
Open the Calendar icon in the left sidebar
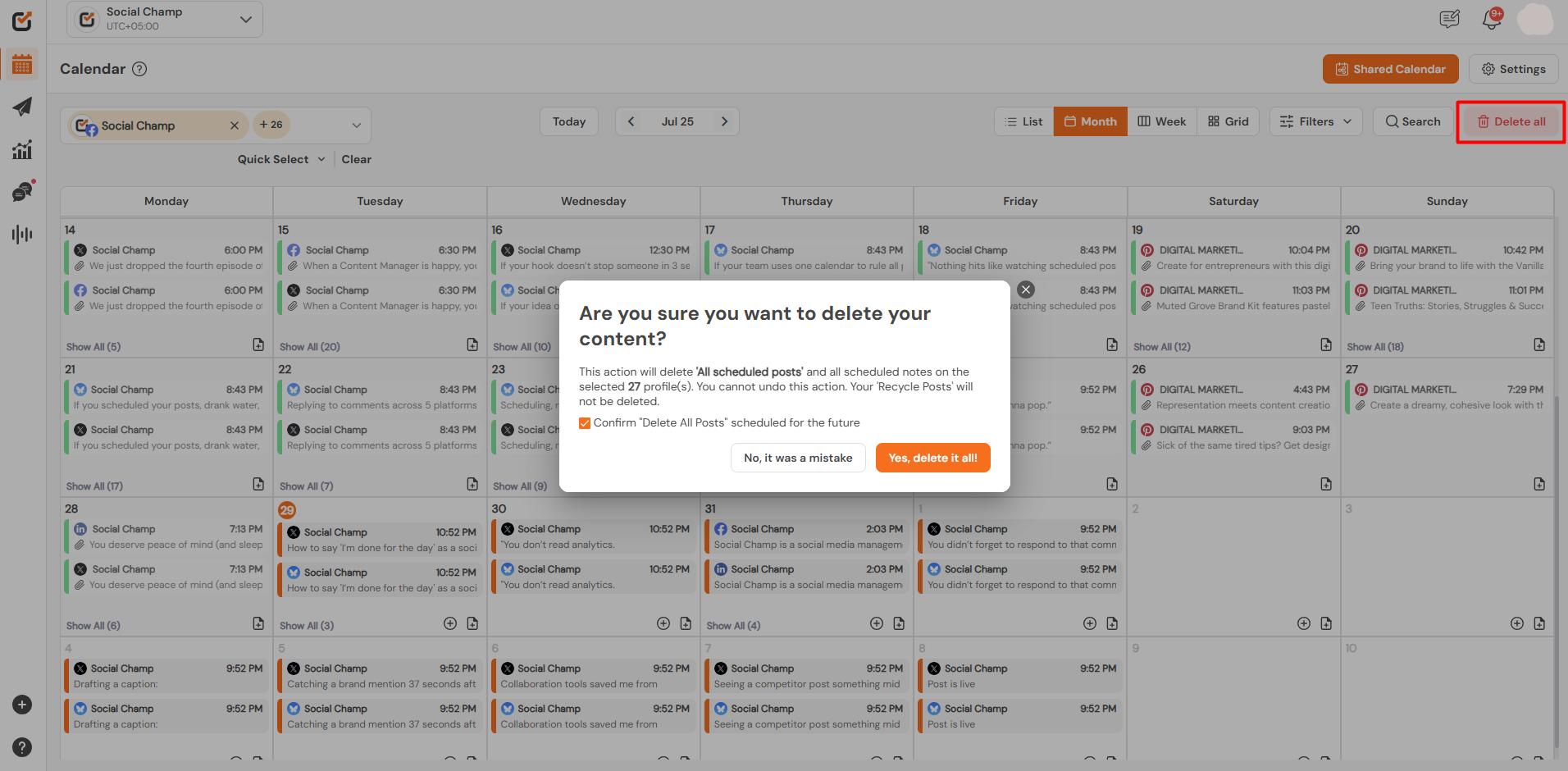point(22,64)
